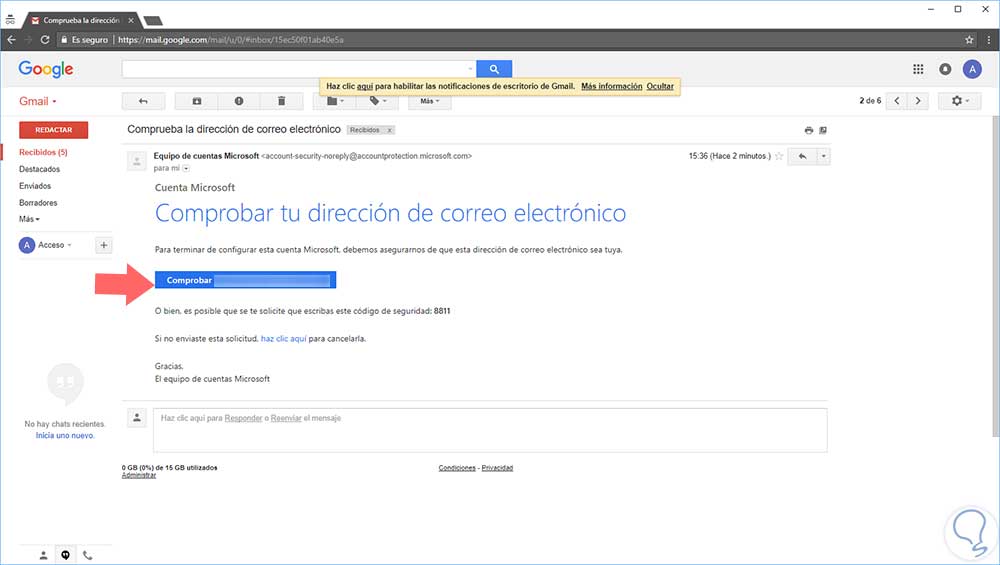Open message in new window icon

pos(823,130)
